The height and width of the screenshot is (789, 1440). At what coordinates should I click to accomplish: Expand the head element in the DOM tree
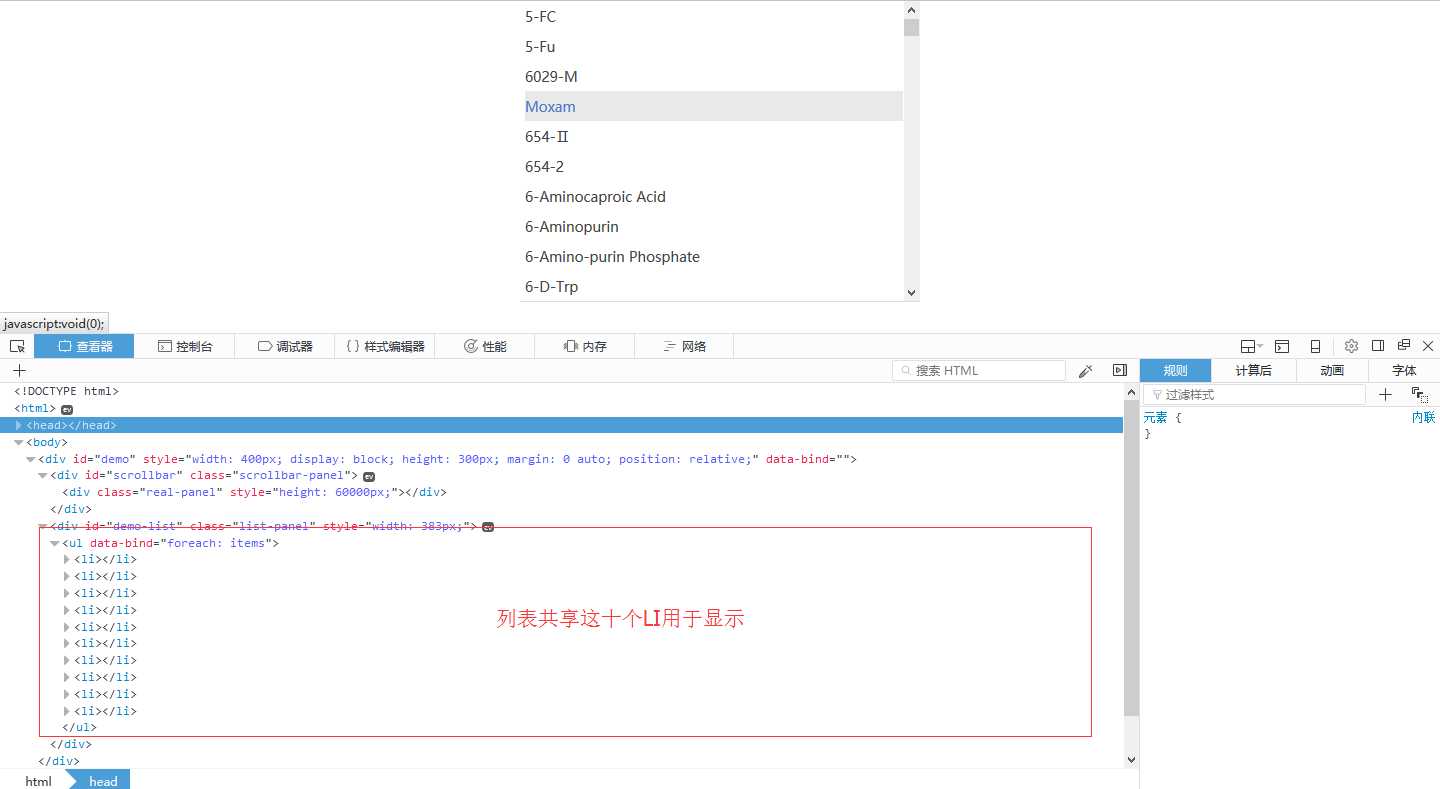click(x=18, y=424)
